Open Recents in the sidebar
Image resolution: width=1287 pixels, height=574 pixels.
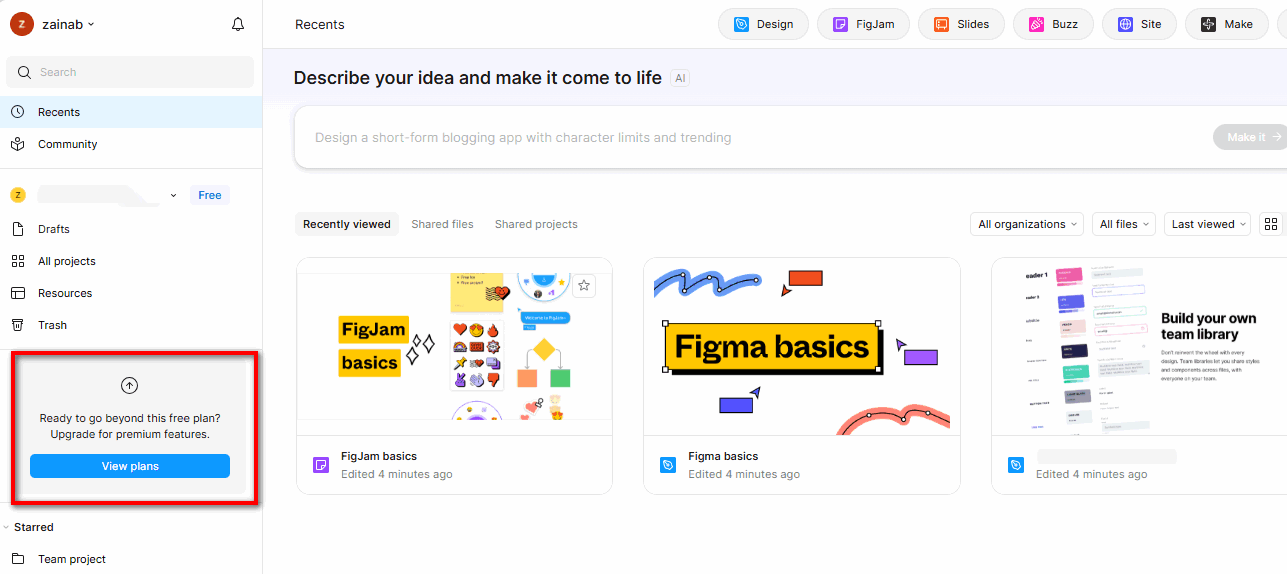(131, 112)
